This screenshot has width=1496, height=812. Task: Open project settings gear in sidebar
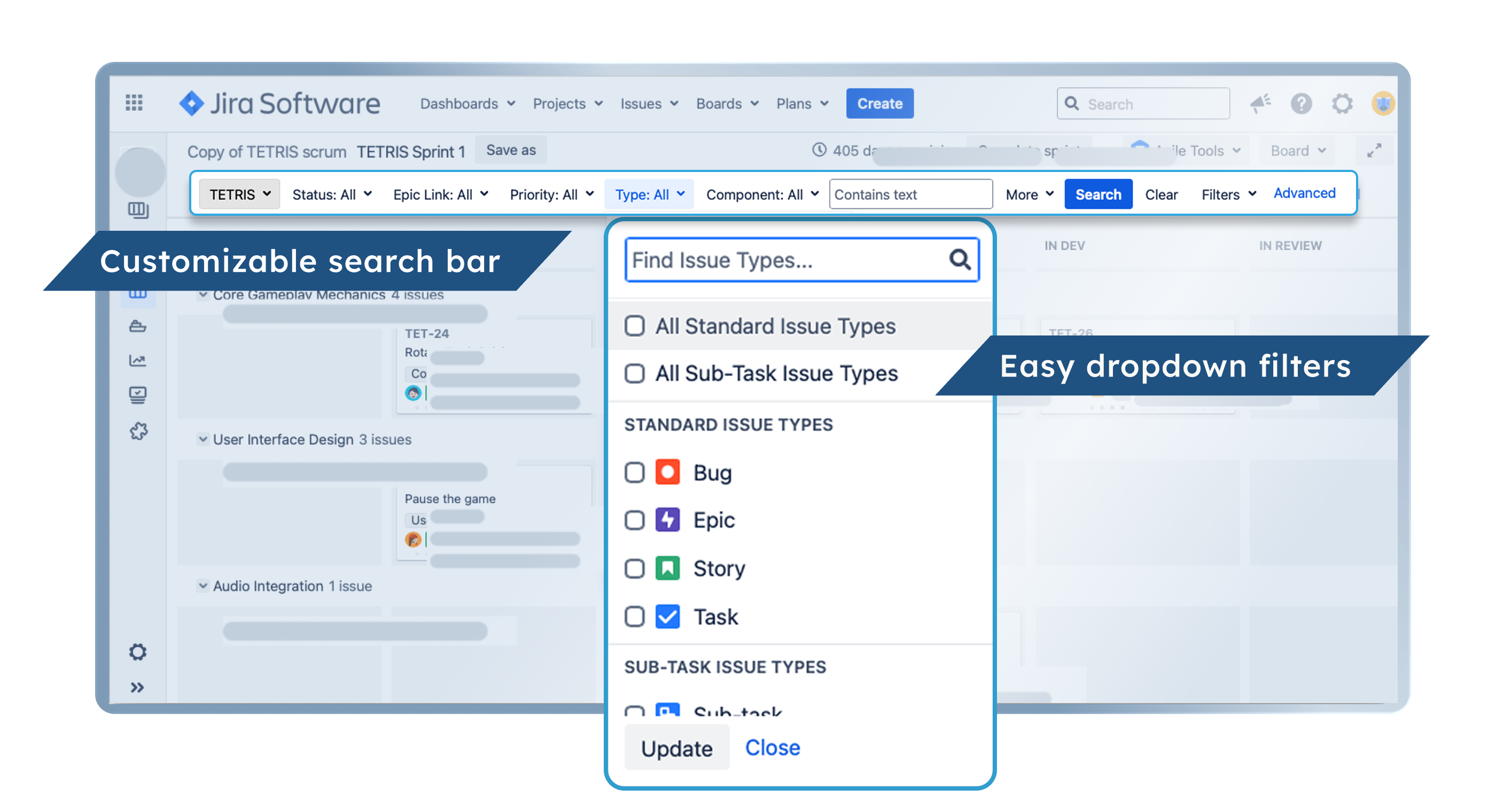coord(138,652)
